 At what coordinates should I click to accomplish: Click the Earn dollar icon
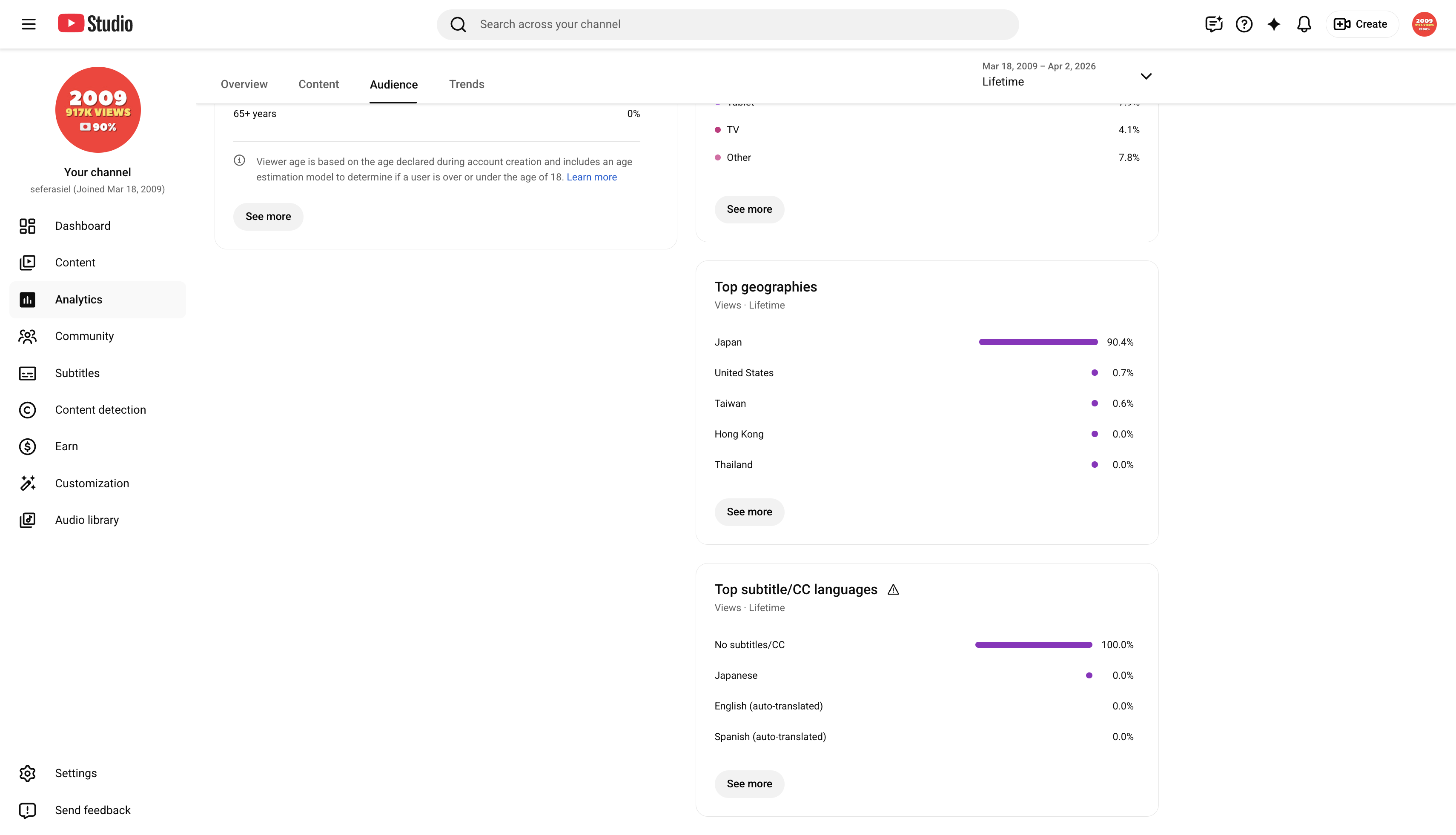pyautogui.click(x=28, y=447)
